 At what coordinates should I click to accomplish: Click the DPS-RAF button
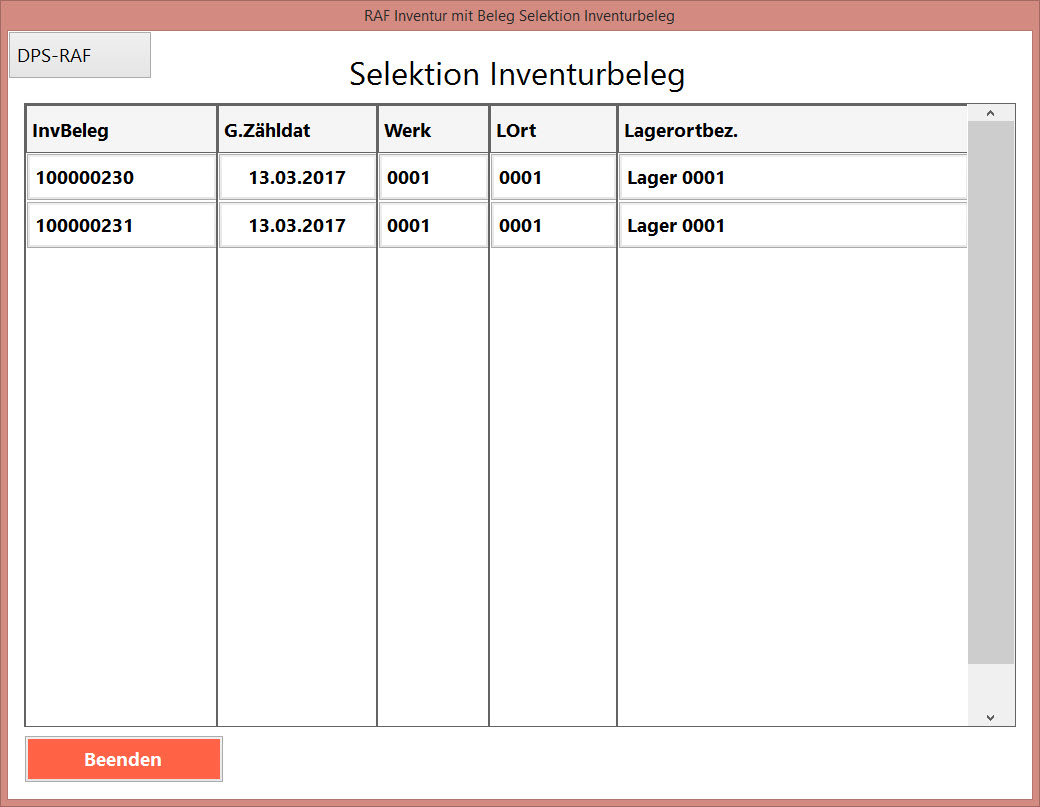pos(80,55)
